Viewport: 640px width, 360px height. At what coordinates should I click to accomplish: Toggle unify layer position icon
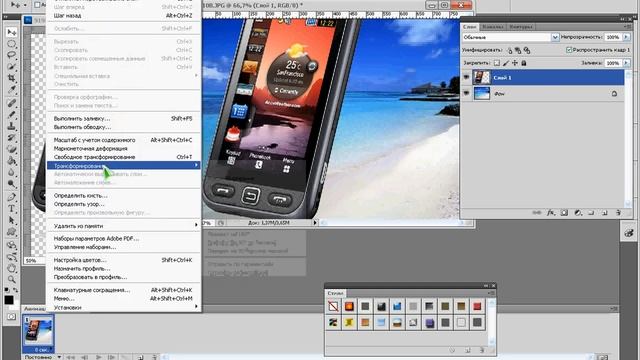509,50
